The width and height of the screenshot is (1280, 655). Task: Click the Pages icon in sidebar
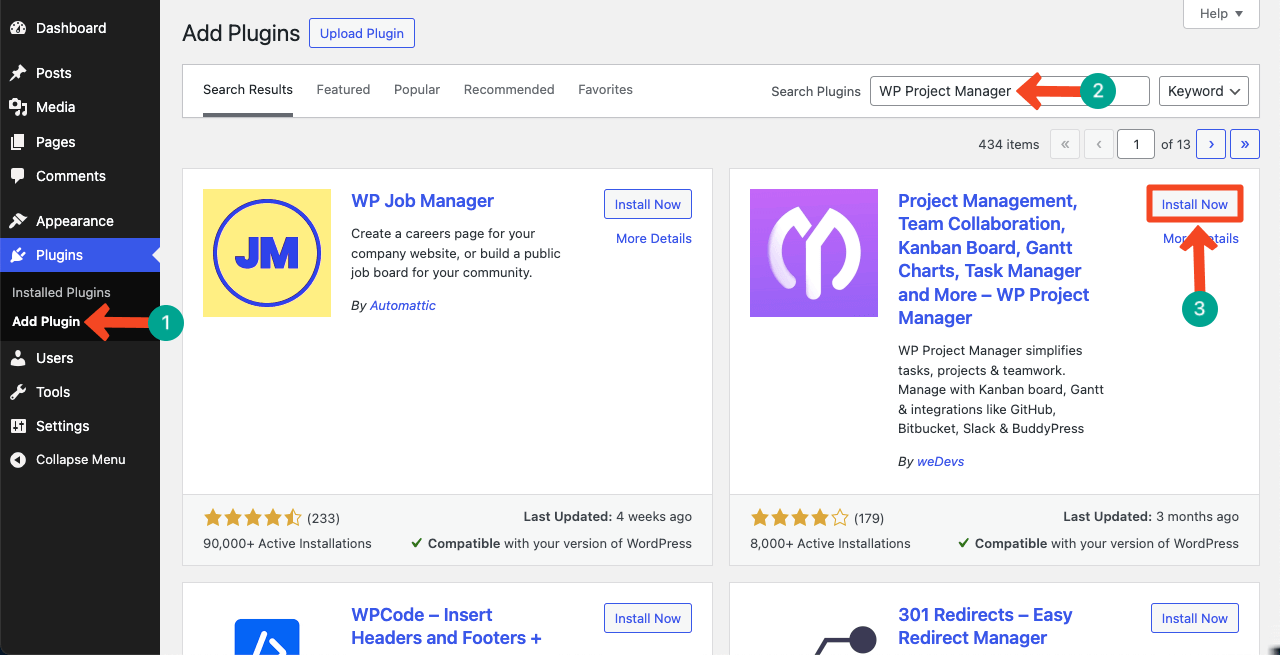(18, 142)
